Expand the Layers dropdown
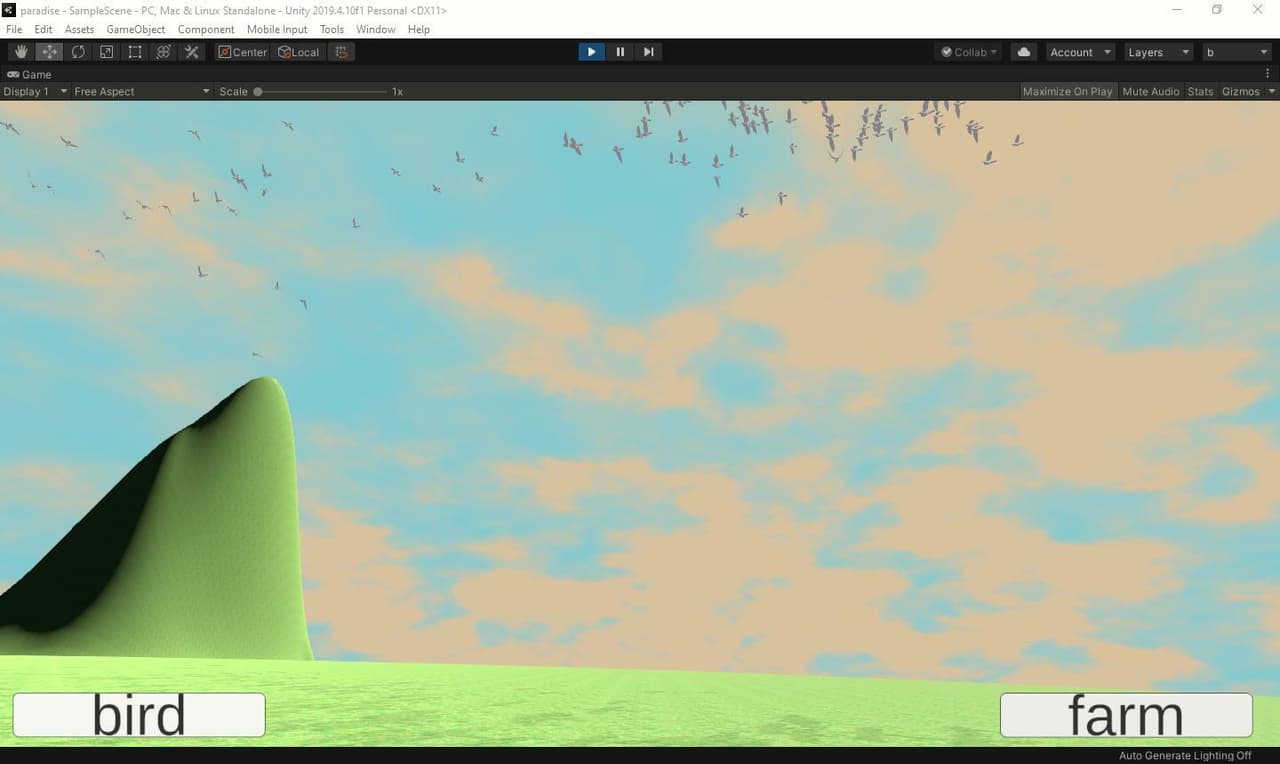This screenshot has height=764, width=1280. [x=1158, y=52]
